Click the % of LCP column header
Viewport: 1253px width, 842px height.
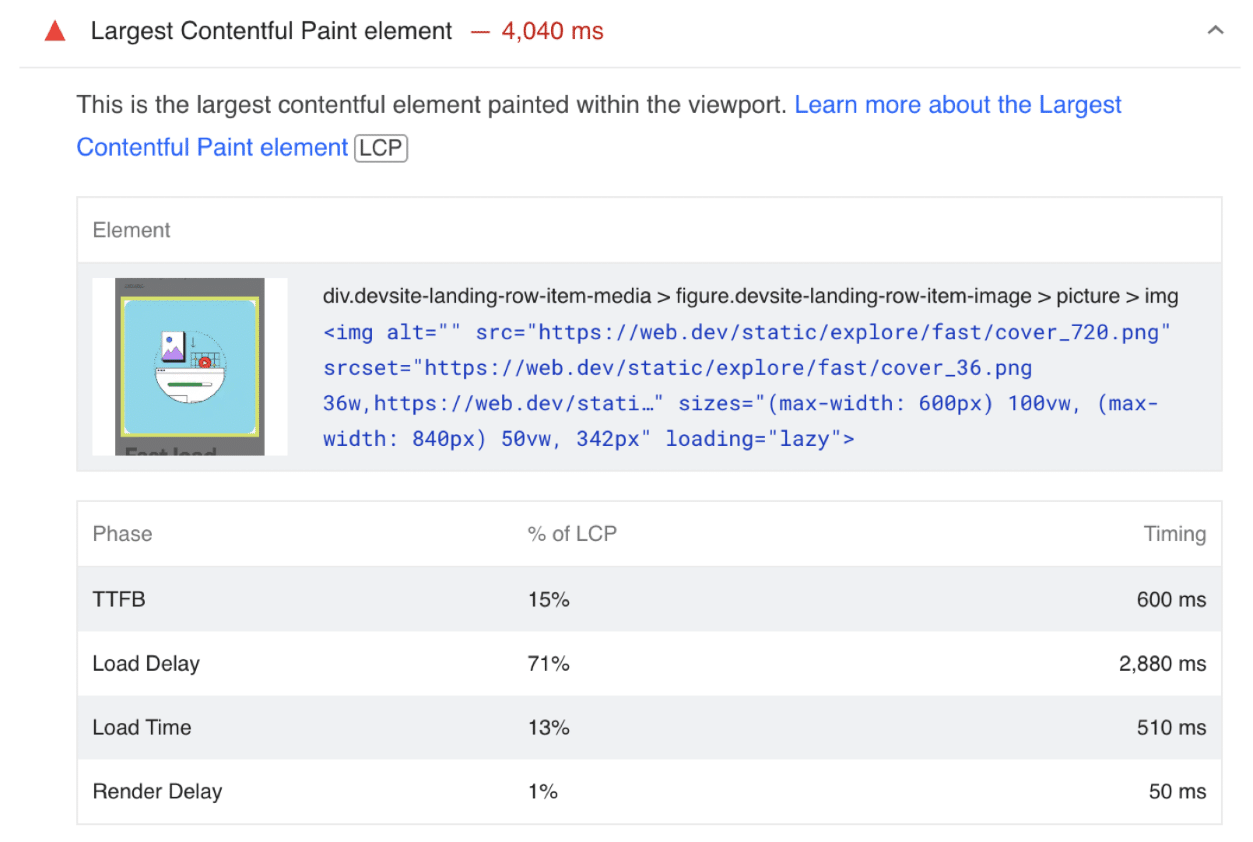[x=571, y=534]
